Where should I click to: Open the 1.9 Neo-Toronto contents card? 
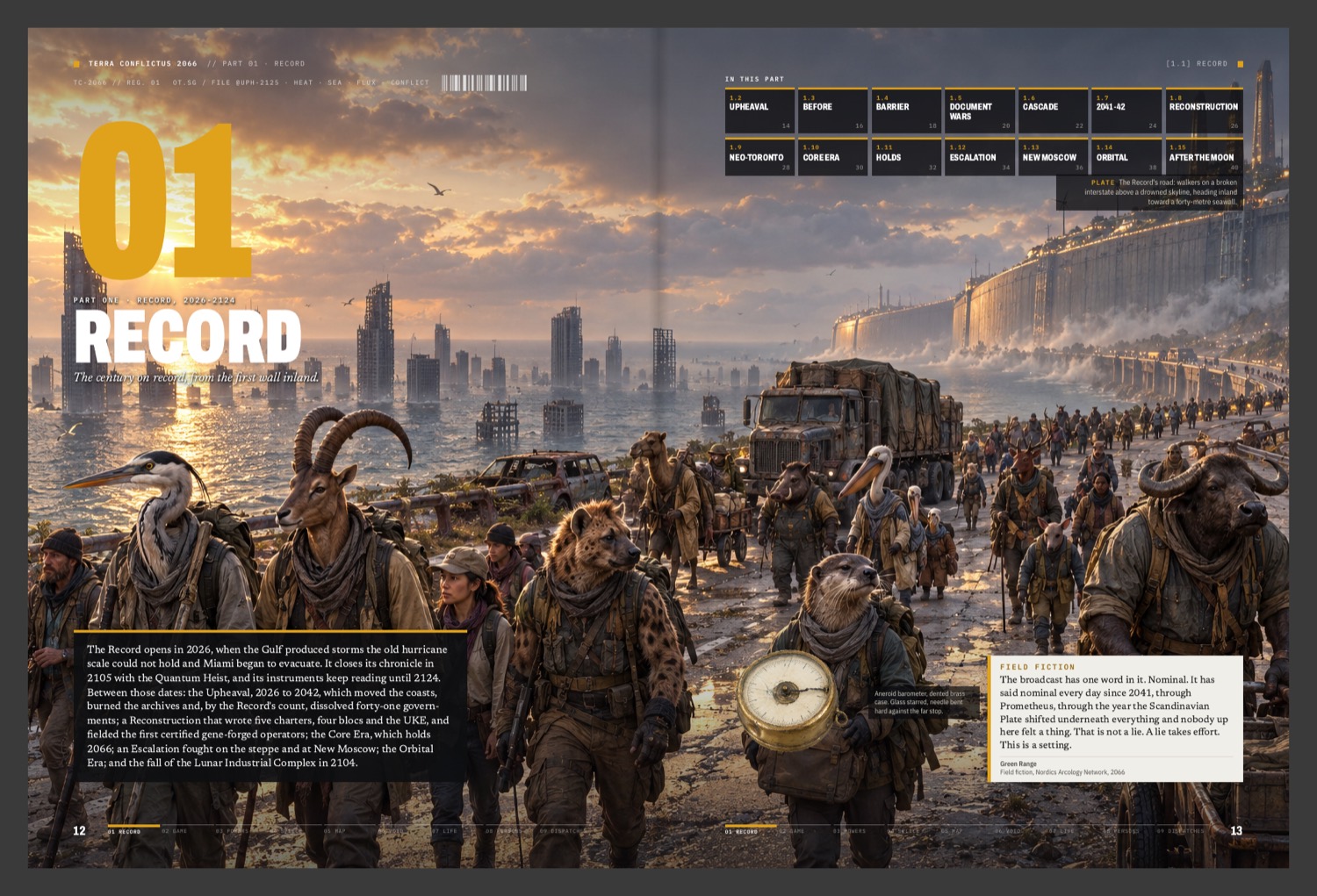(x=759, y=156)
